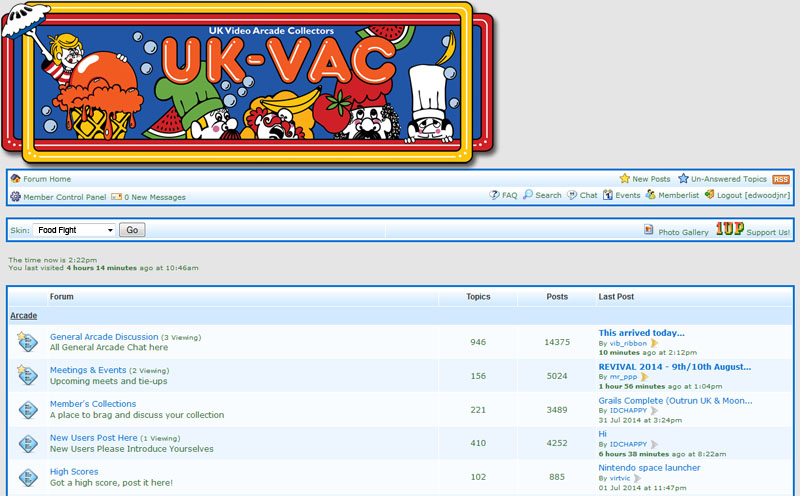Click the Logout icon
This screenshot has height=496, width=800.
(709, 194)
